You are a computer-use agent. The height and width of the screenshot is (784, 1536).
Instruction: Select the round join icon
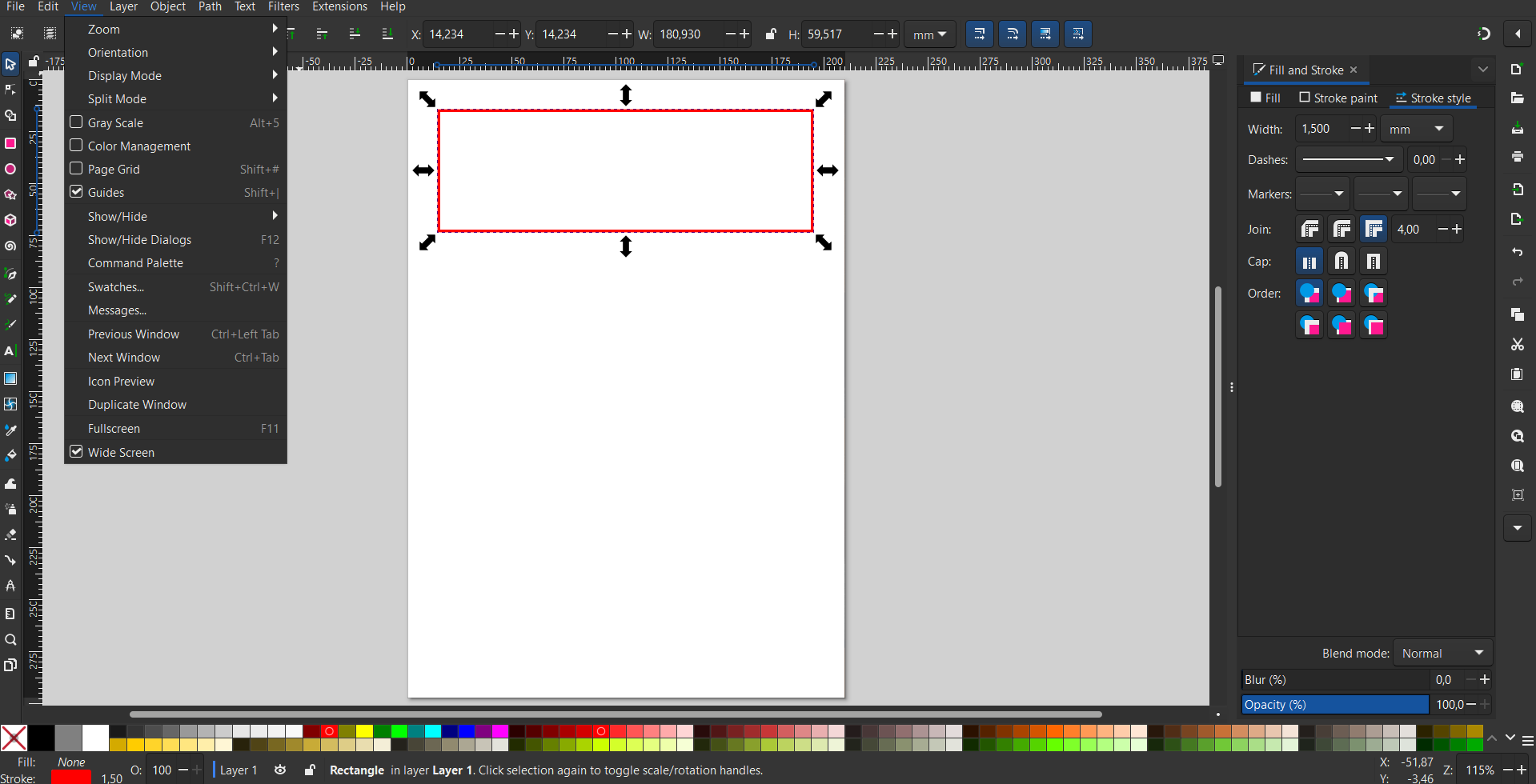point(1341,230)
